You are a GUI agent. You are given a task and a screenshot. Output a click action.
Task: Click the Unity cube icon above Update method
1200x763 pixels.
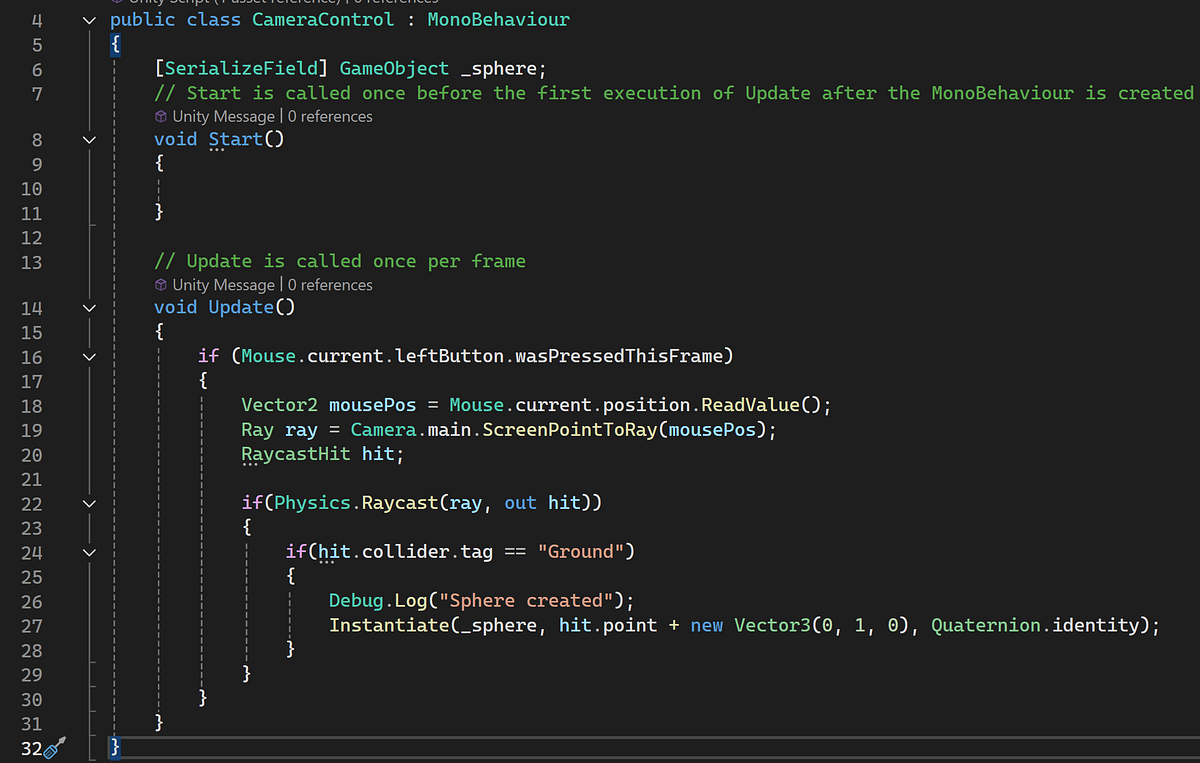coord(161,284)
